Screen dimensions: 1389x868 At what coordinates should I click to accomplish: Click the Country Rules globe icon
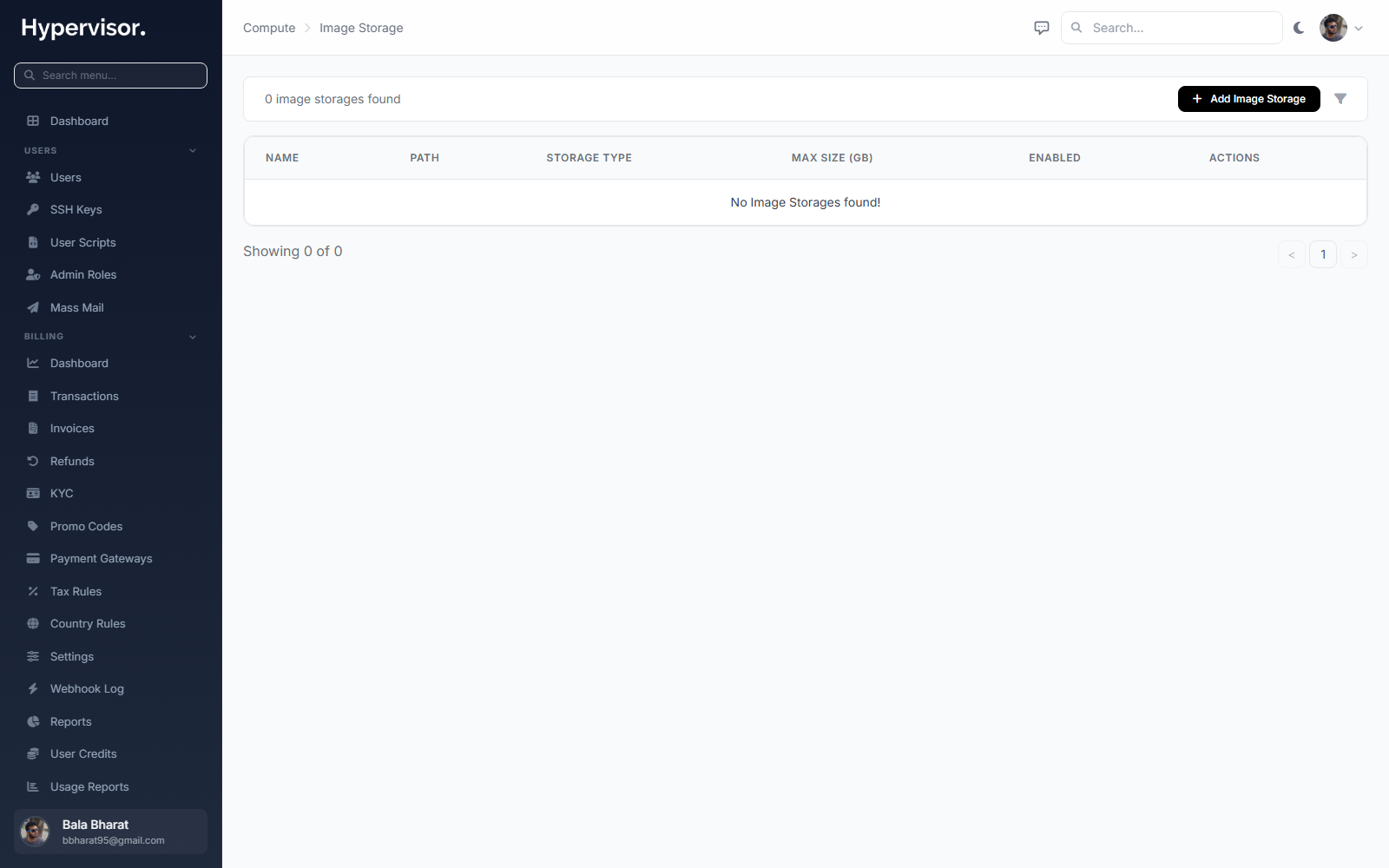tap(33, 623)
